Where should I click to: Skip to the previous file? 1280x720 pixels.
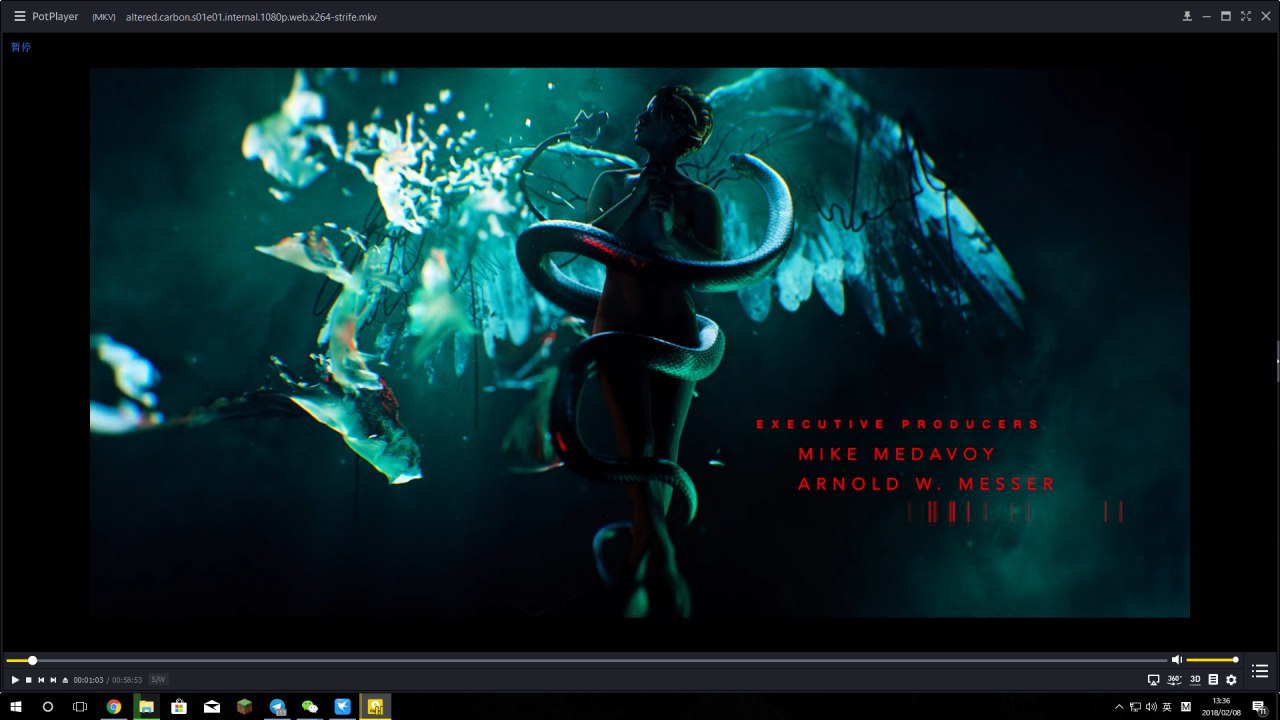(x=41, y=680)
